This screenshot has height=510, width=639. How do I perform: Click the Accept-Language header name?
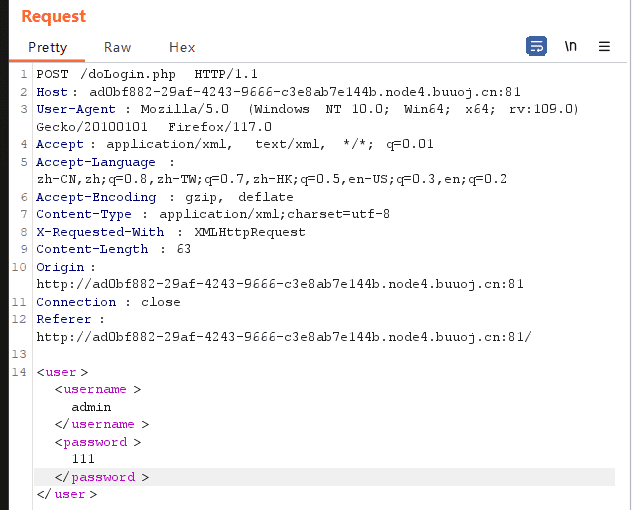pyautogui.click(x=96, y=162)
